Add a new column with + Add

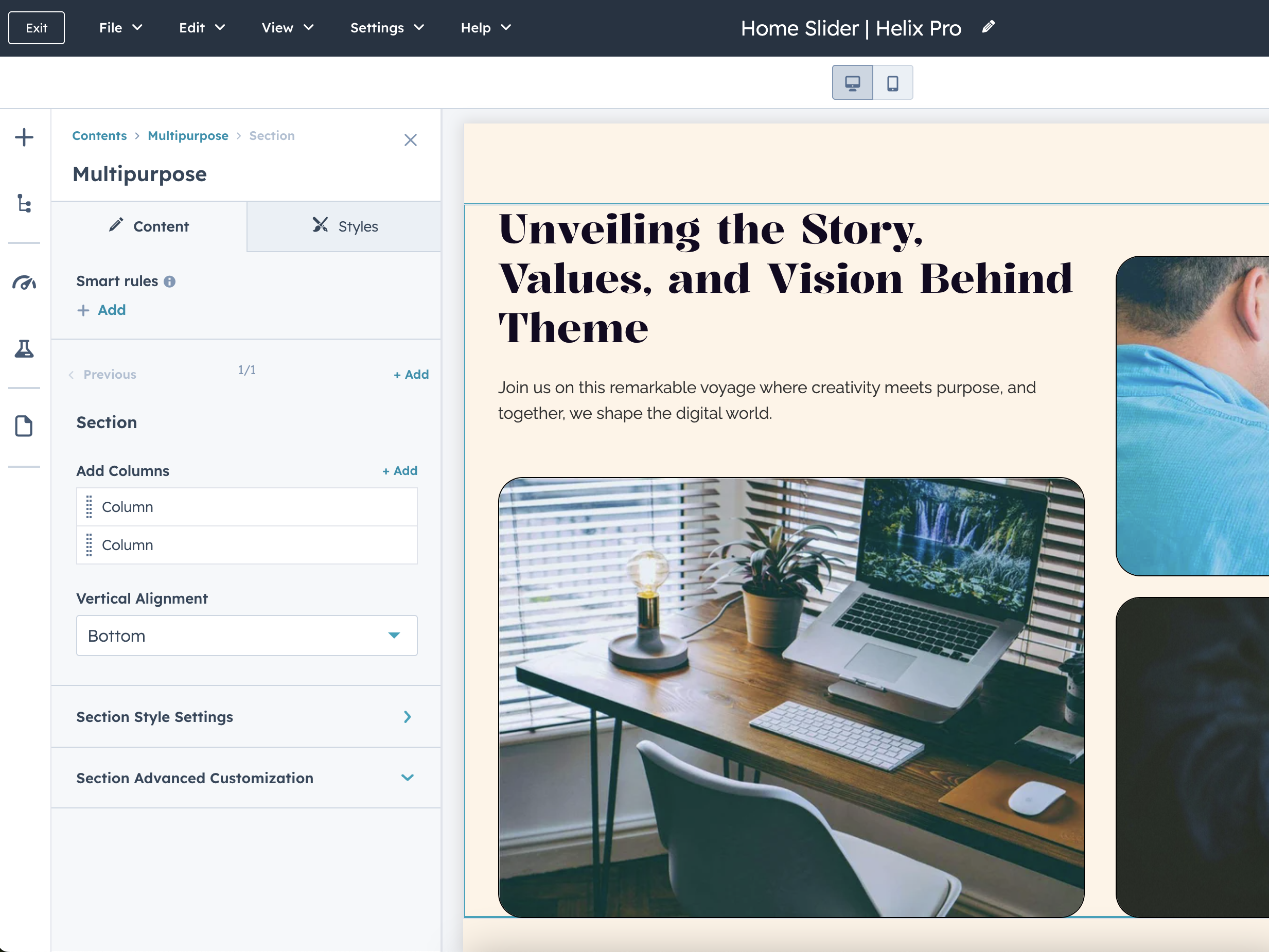click(x=399, y=470)
